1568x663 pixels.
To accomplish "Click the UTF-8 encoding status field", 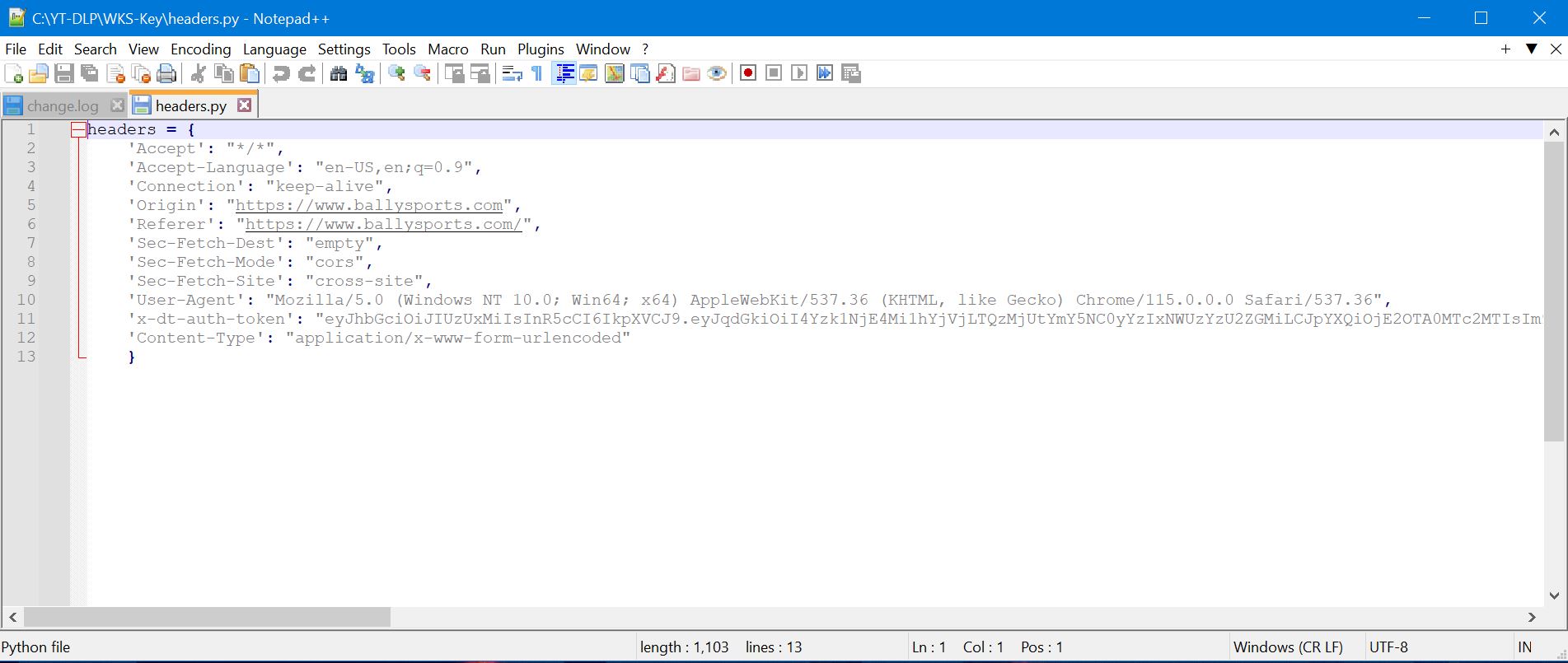I will [1388, 647].
